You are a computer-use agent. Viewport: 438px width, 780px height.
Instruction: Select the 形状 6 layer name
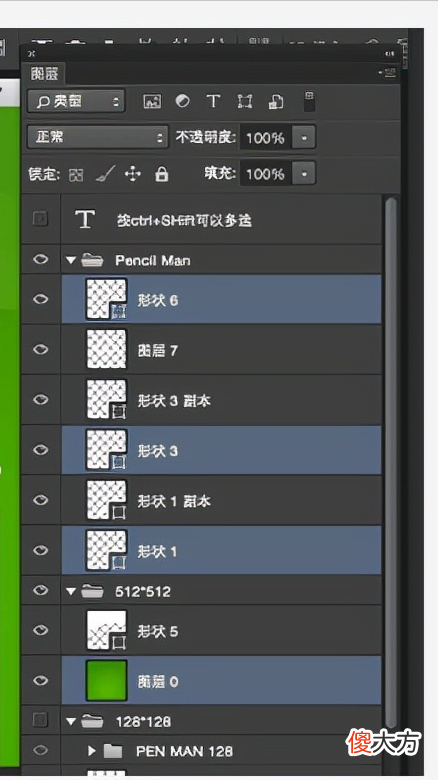point(157,300)
